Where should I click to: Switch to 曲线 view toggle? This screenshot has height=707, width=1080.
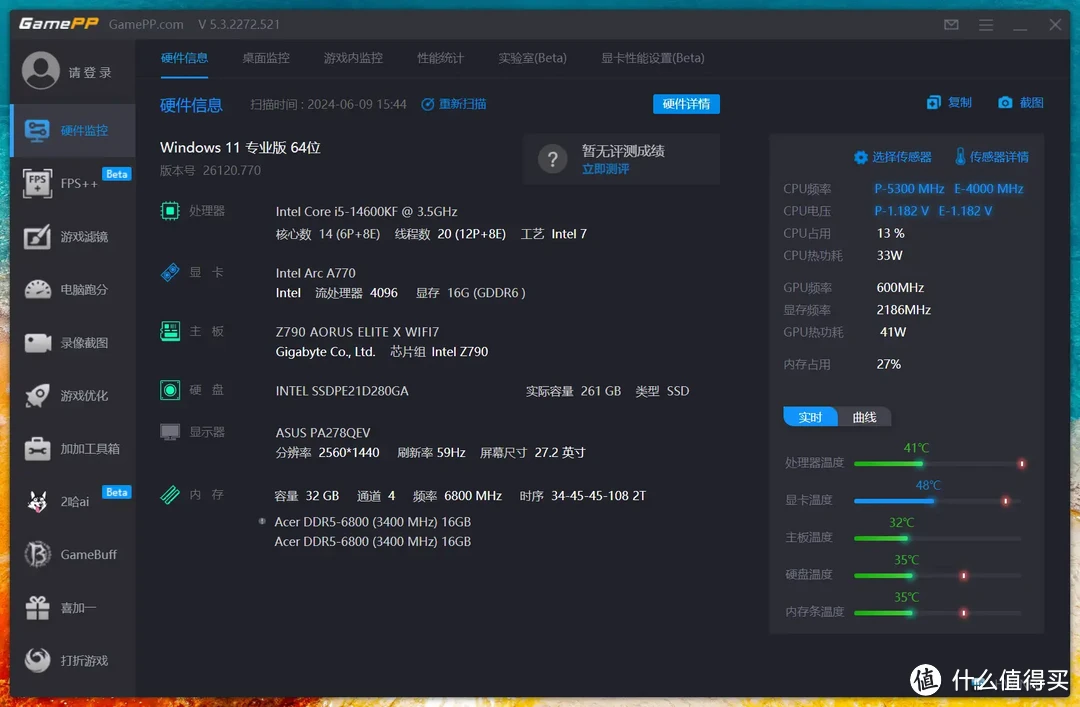(x=864, y=418)
